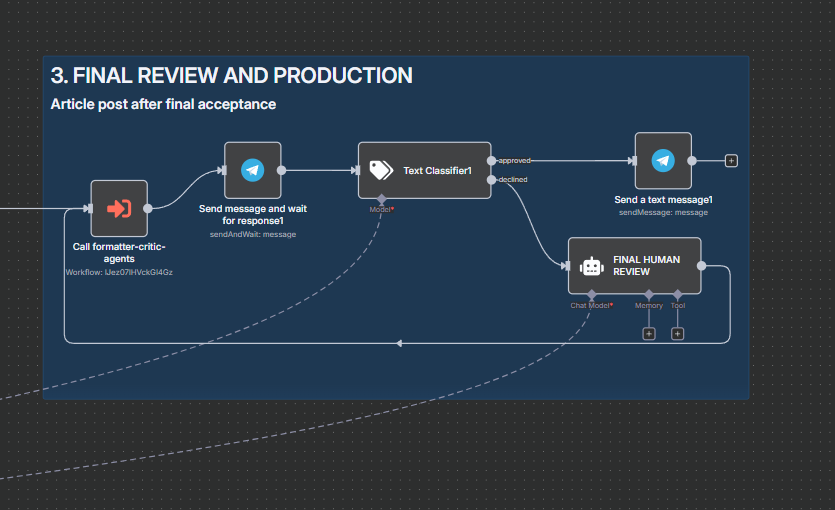835x510 pixels.
Task: Click the Call formatter-critic-agents workflow icon
Action: click(x=119, y=208)
